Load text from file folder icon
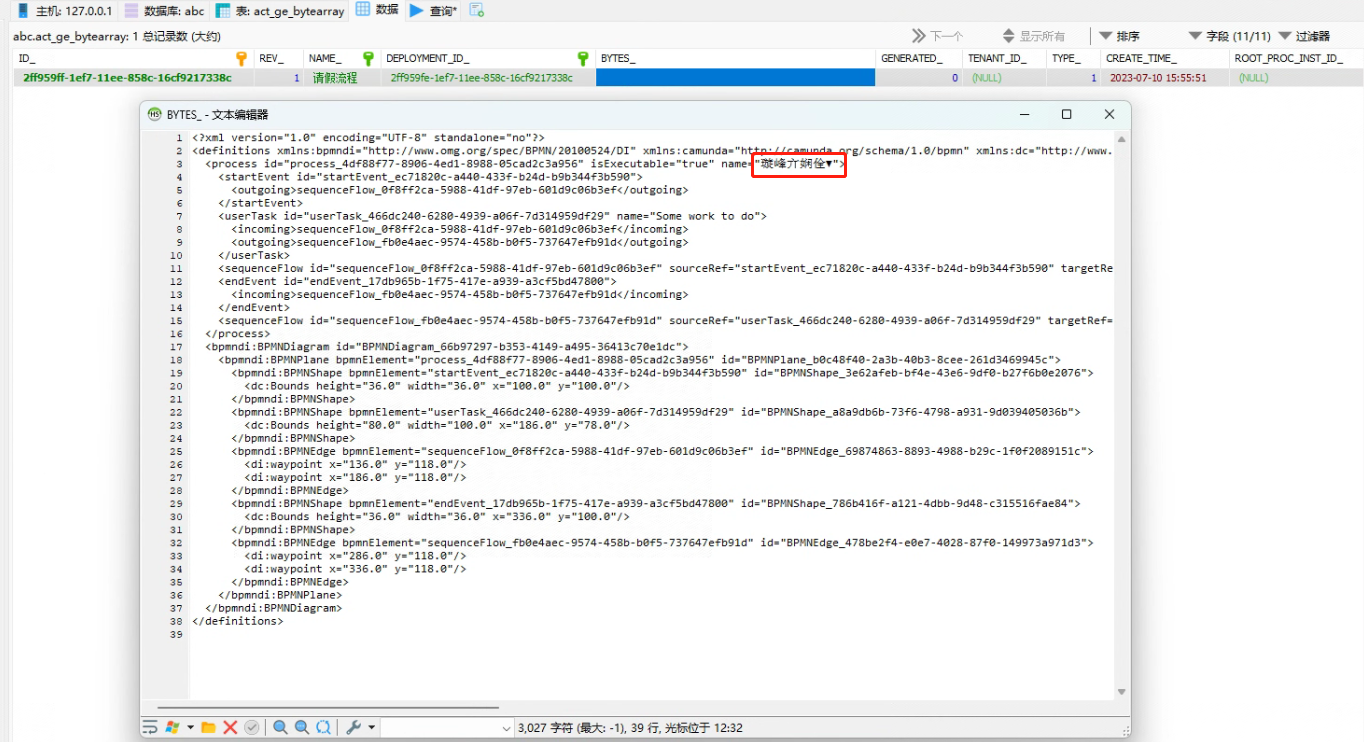 point(208,727)
